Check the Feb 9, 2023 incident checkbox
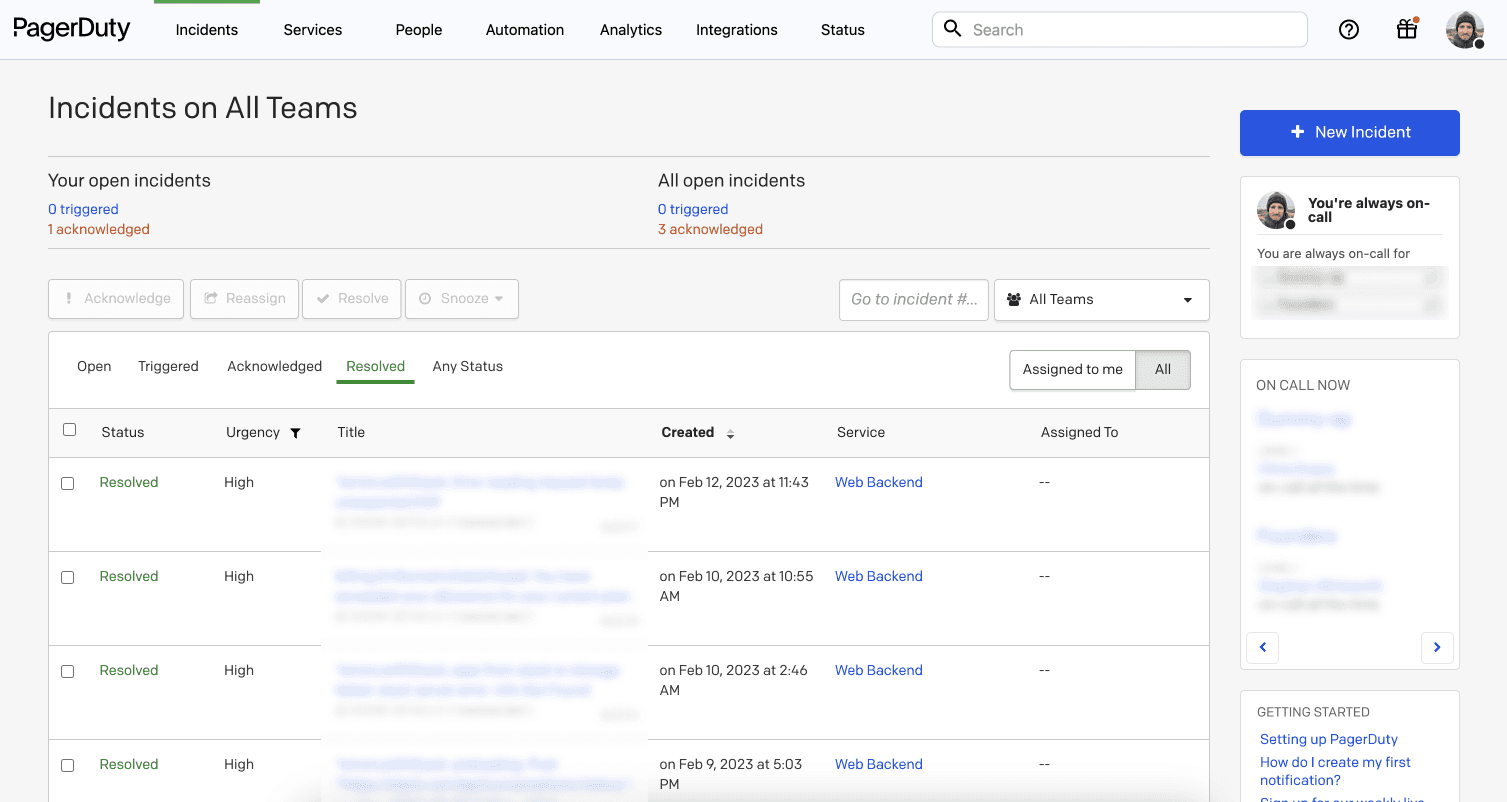The height and width of the screenshot is (802, 1507). 68,765
